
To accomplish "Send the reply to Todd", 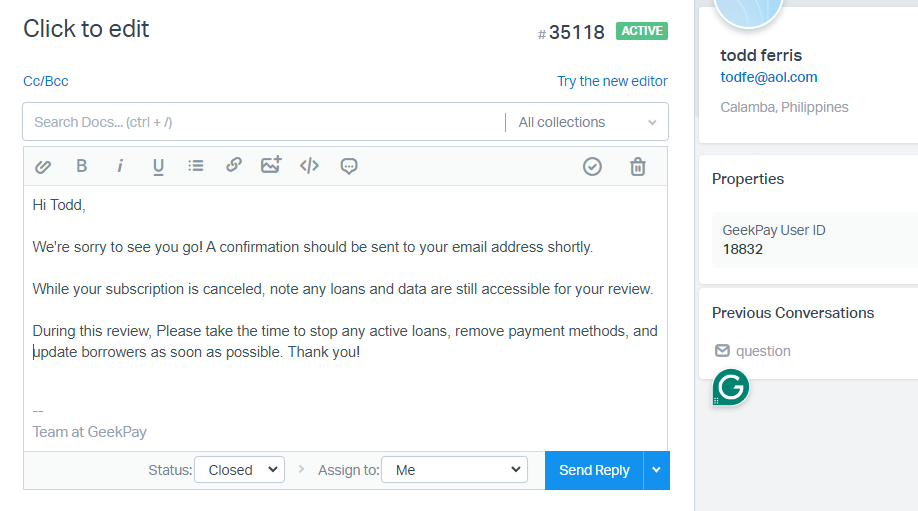I will tap(594, 470).
